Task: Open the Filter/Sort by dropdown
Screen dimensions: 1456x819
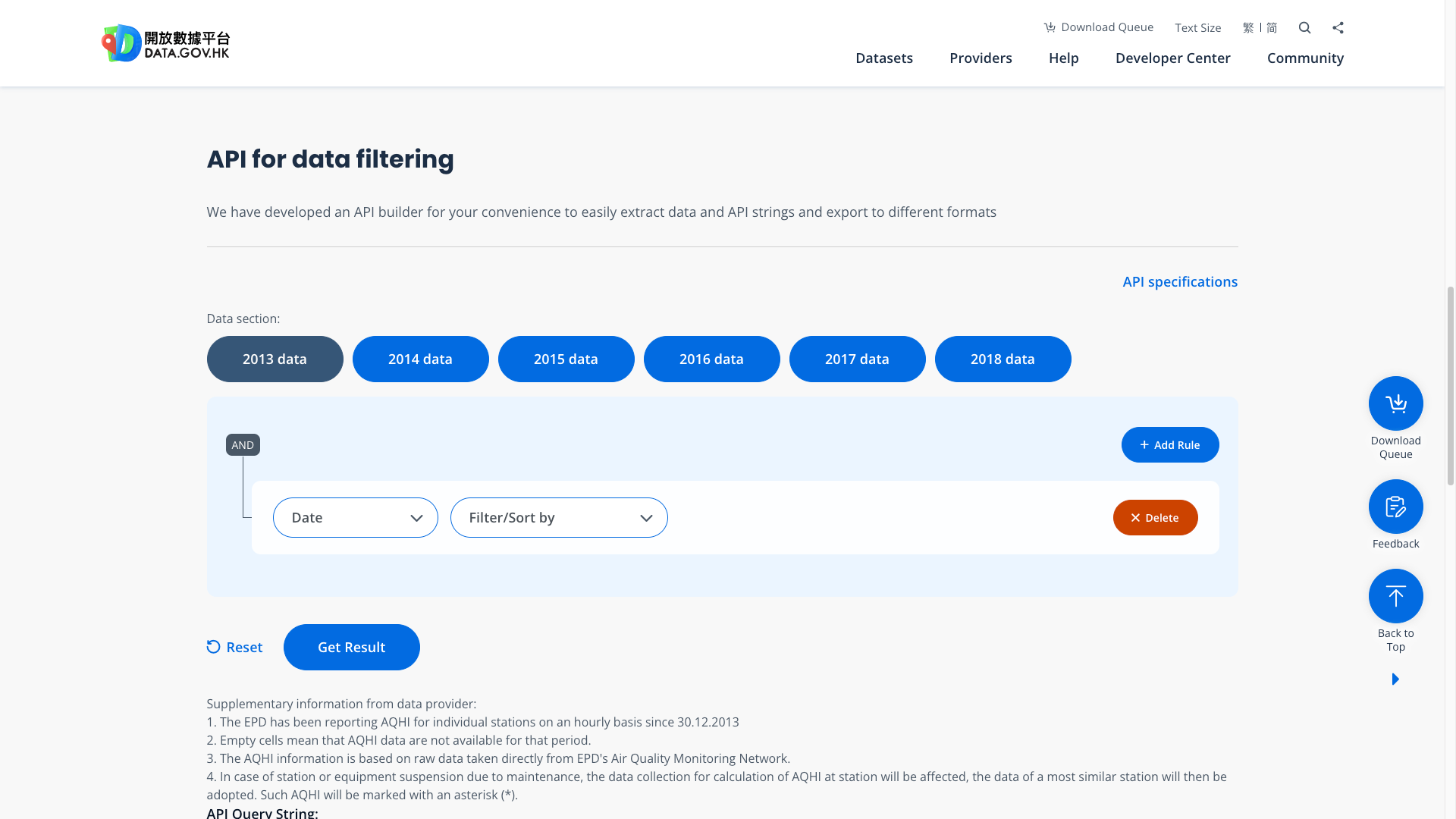Action: click(559, 517)
